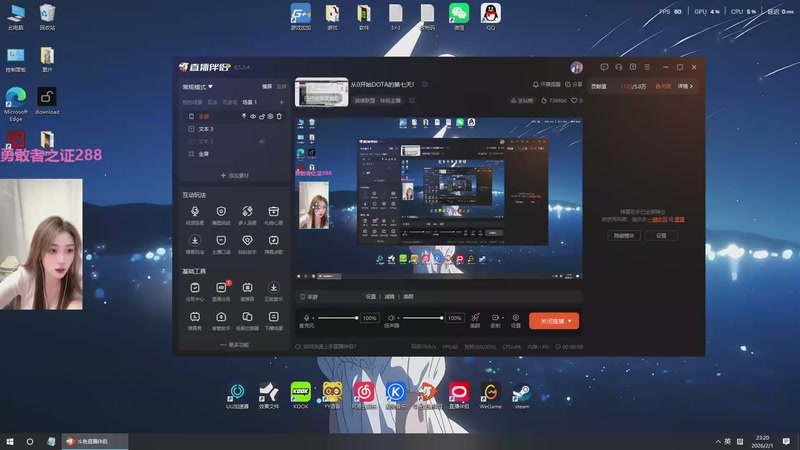Click the stream cover thumbnail
800x450 pixels.
(322, 92)
